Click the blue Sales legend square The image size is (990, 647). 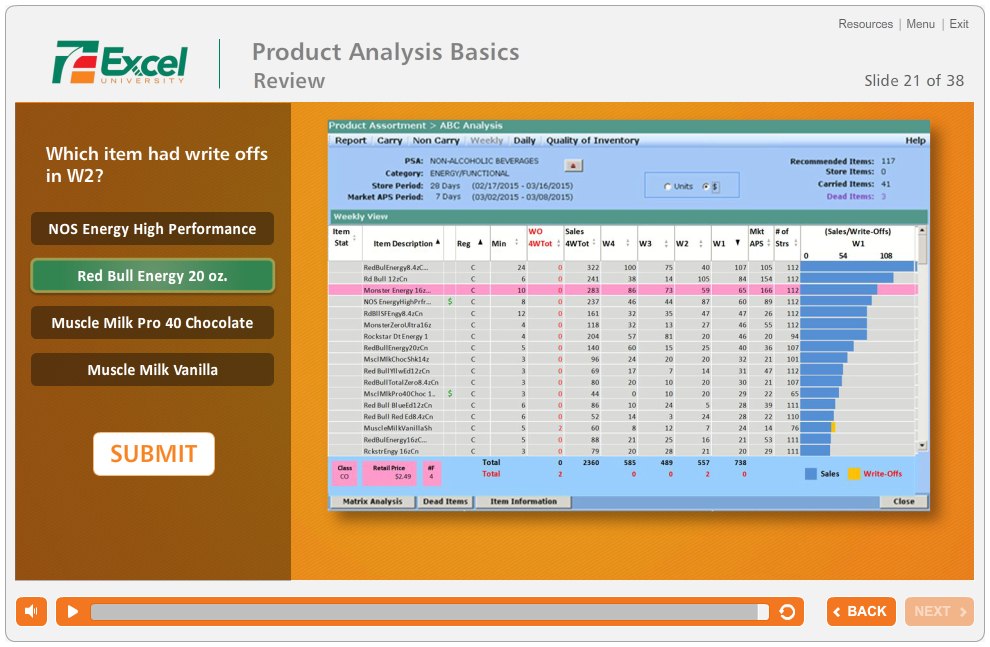tap(811, 473)
